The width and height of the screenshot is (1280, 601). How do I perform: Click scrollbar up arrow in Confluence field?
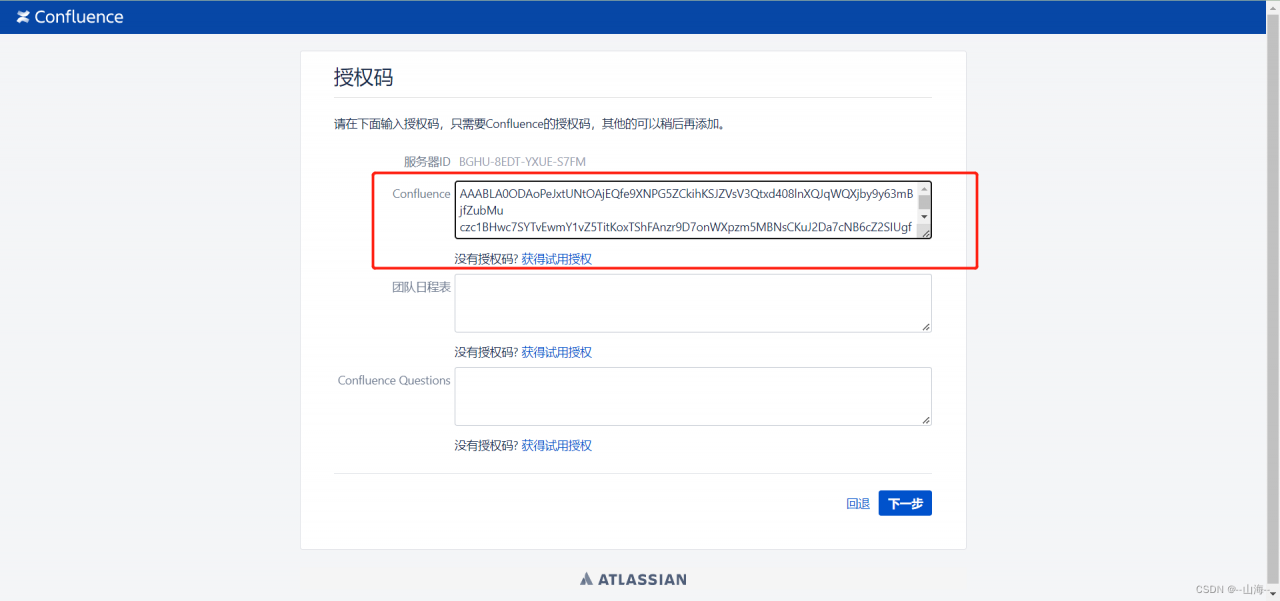coord(925,188)
